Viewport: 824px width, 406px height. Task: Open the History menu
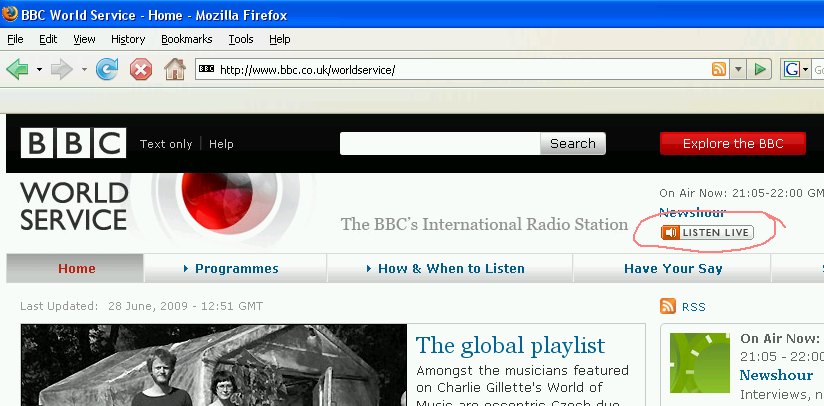coord(128,39)
